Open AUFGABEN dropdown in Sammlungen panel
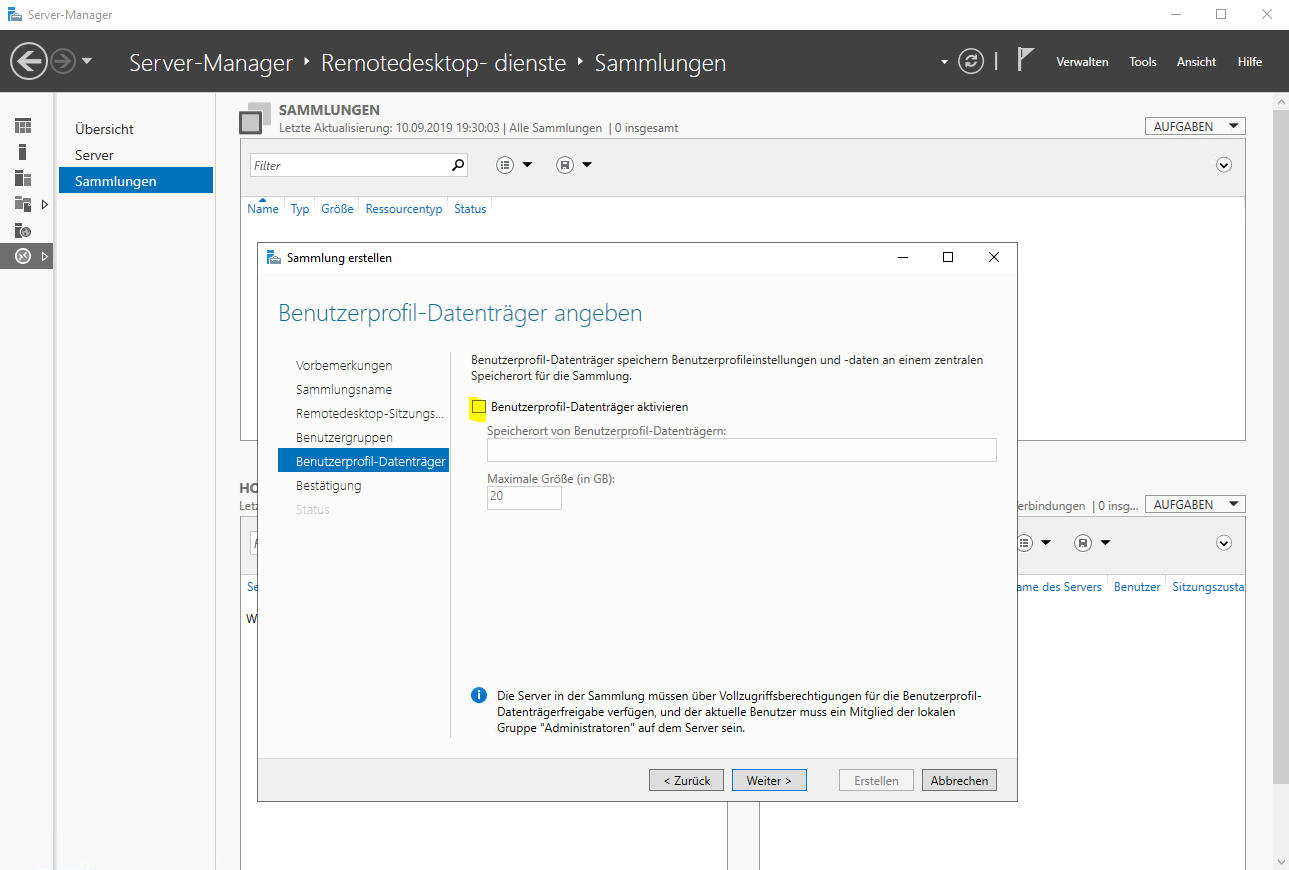Viewport: 1289px width, 870px height. click(x=1195, y=126)
